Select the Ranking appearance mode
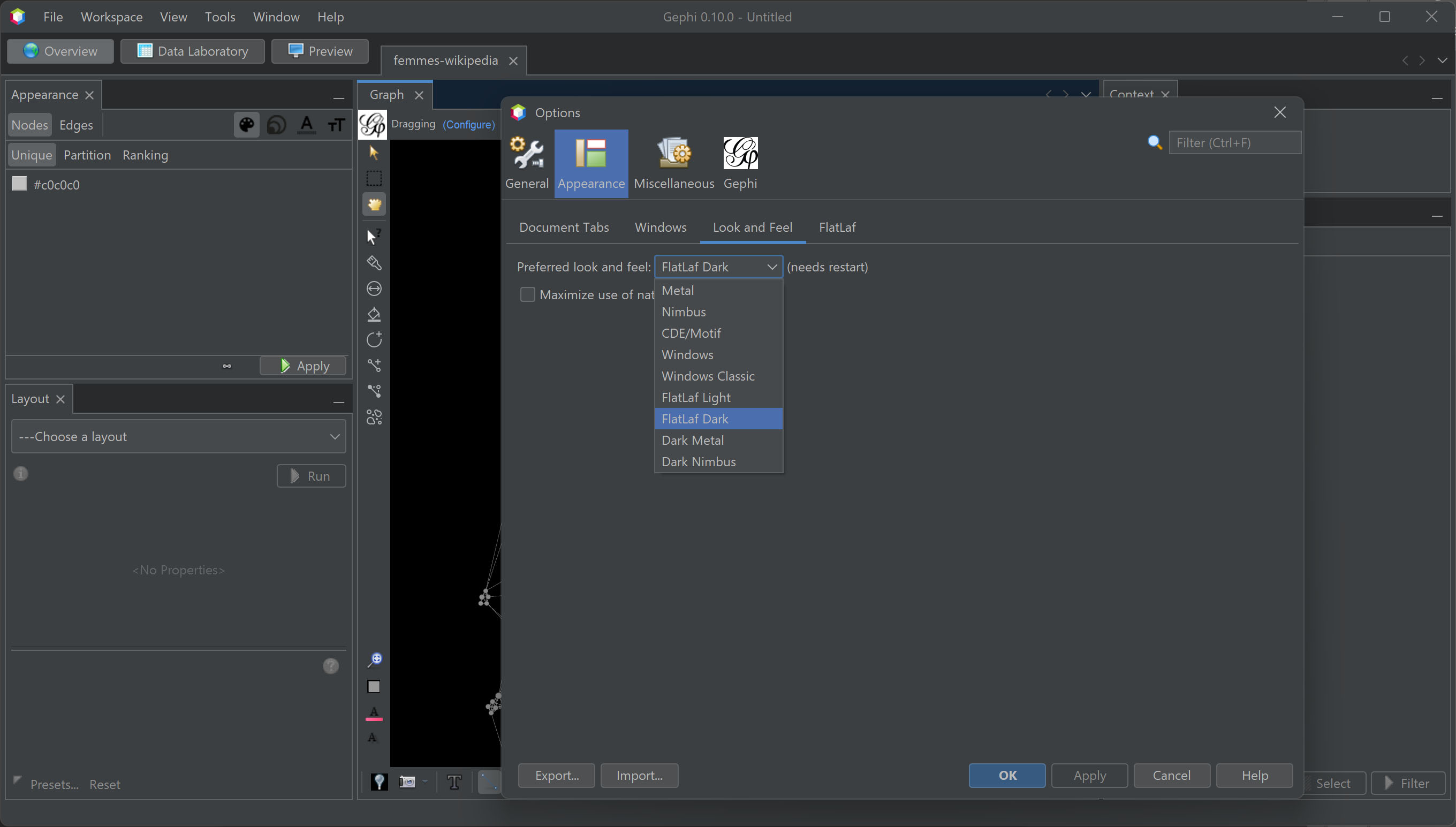This screenshot has width=1456, height=827. coord(146,155)
